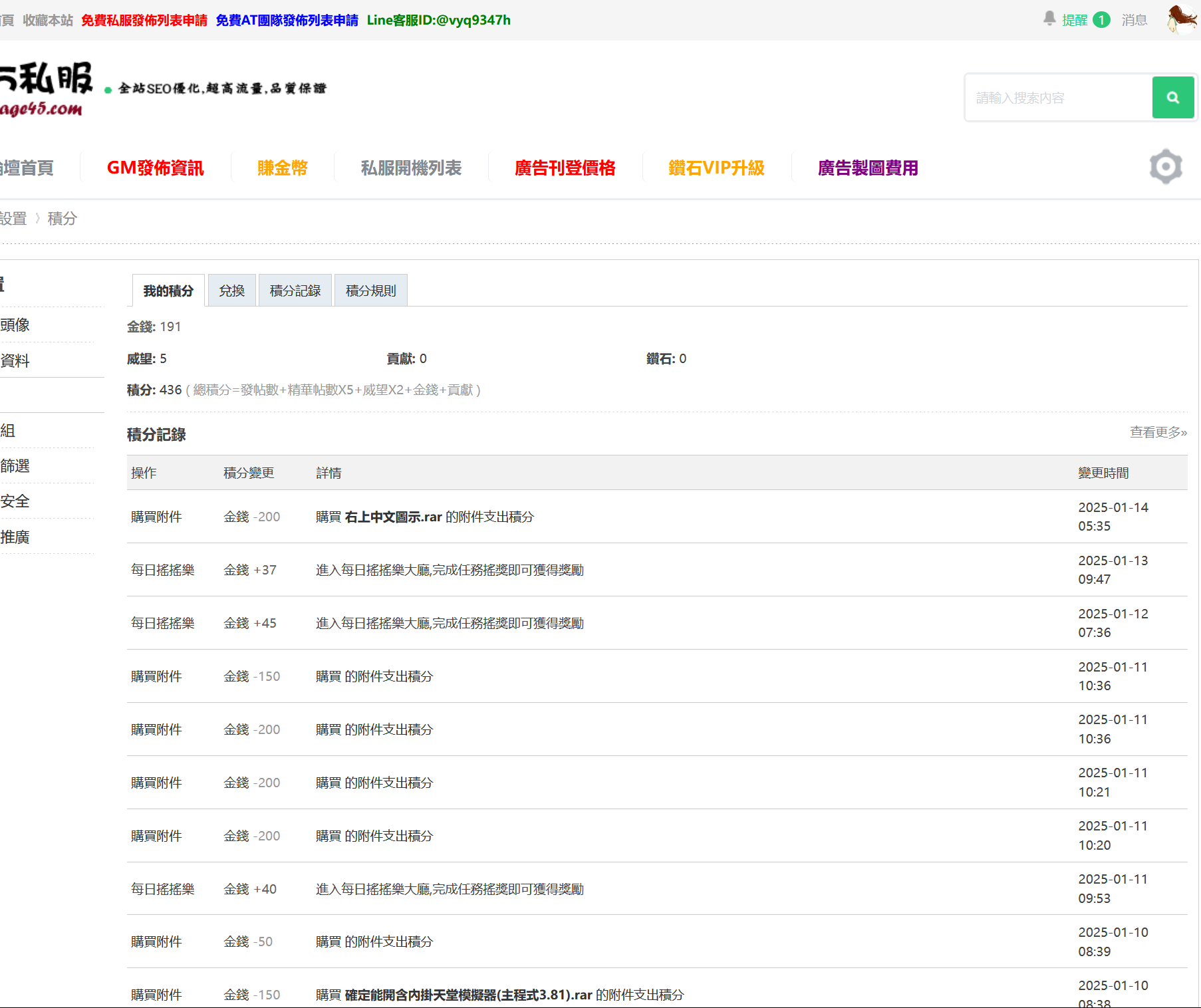This screenshot has width=1201, height=1008.
Task: Click the 金錢 -50 cell
Action: tap(248, 942)
